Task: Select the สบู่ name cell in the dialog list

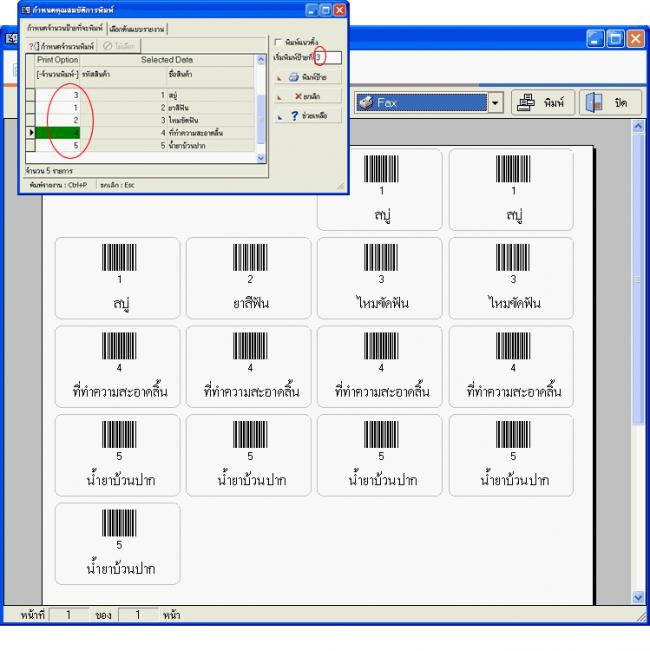Action: (210, 95)
